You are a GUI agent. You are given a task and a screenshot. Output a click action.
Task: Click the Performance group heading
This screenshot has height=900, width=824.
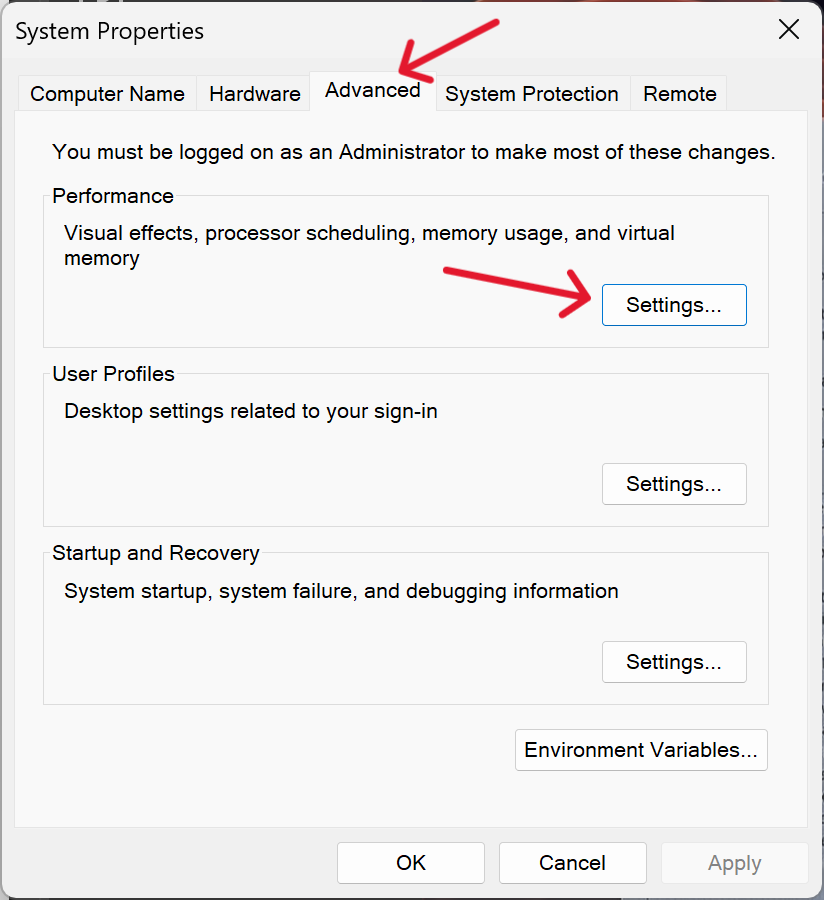point(113,196)
